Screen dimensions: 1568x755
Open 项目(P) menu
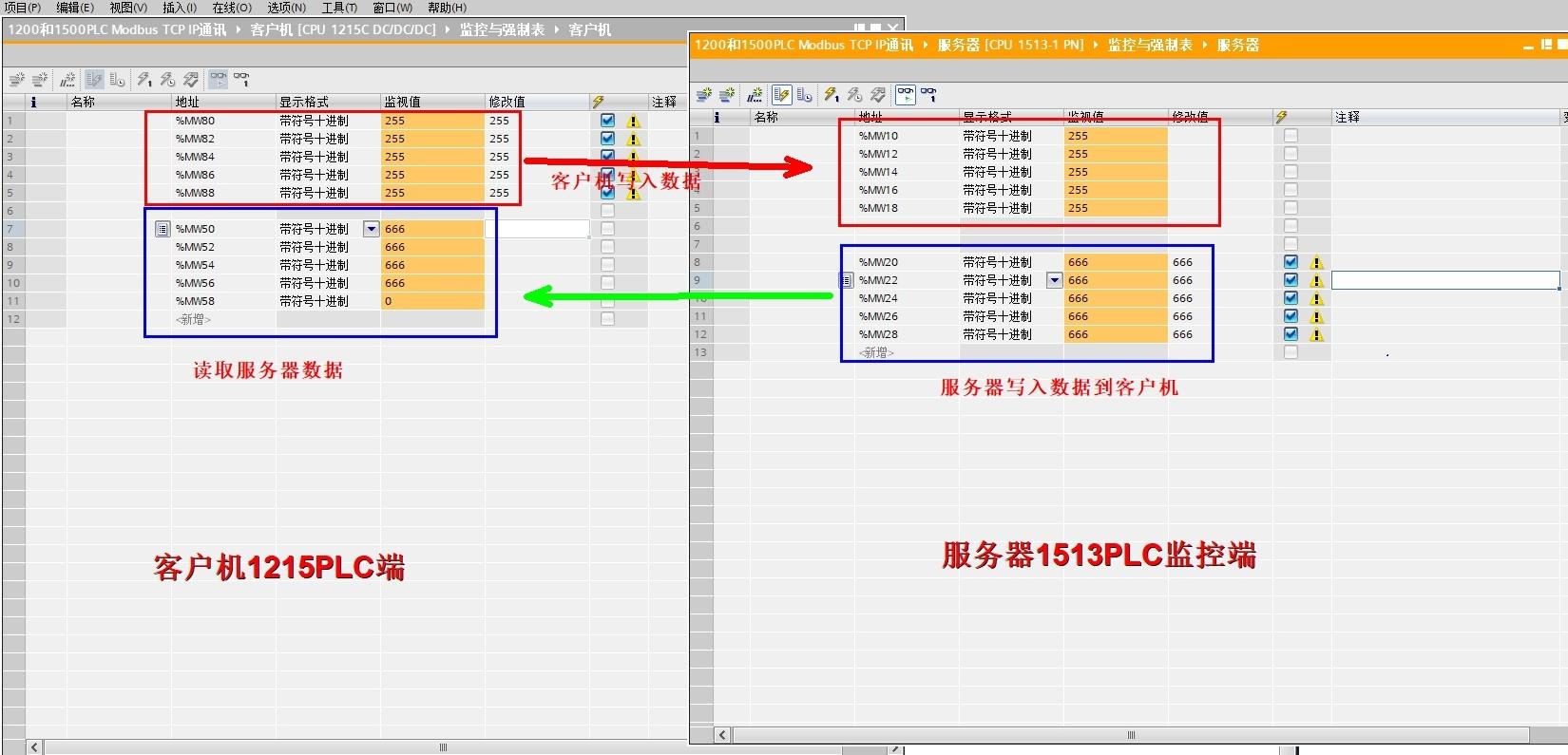click(23, 8)
